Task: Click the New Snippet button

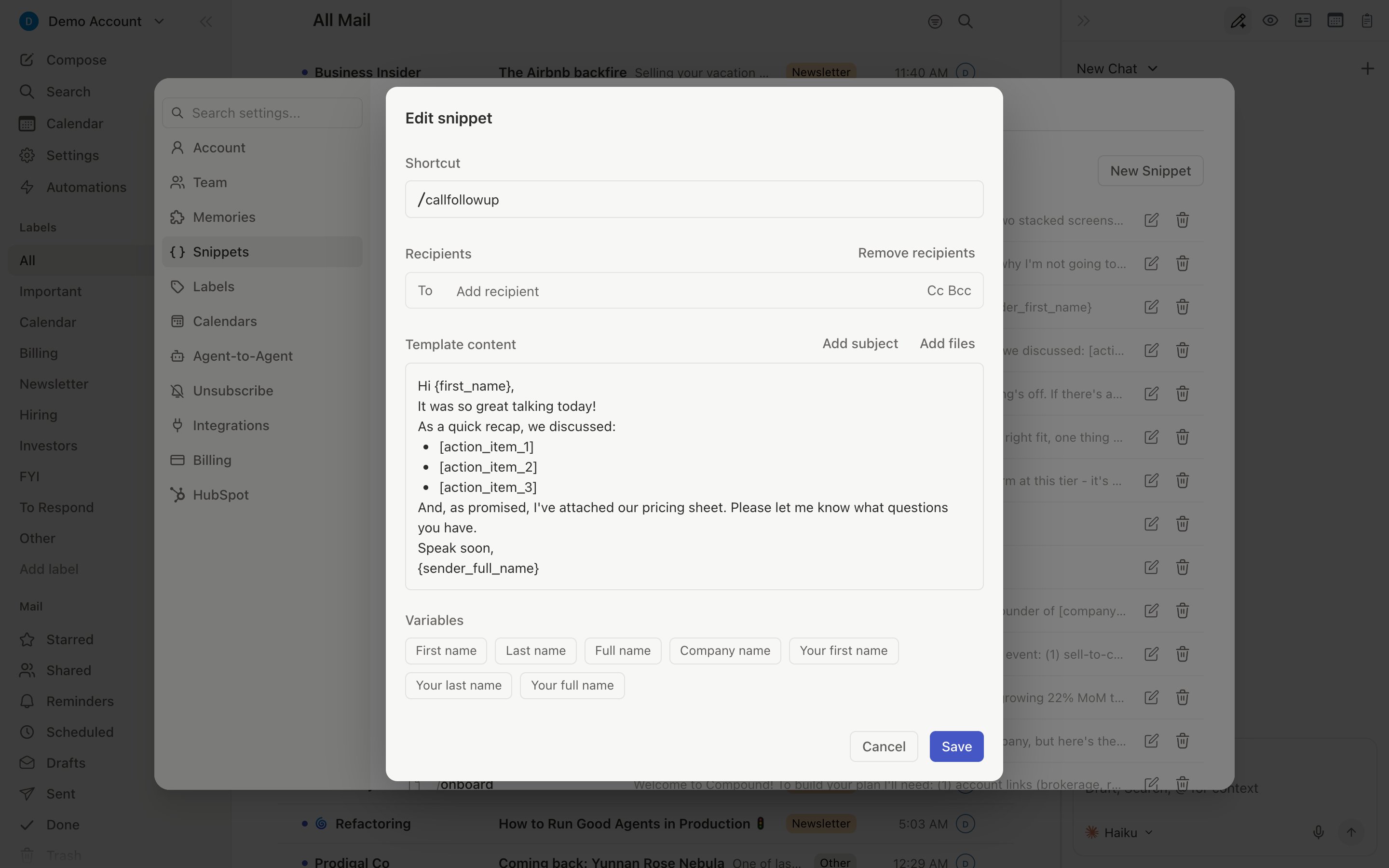Action: [x=1150, y=171]
